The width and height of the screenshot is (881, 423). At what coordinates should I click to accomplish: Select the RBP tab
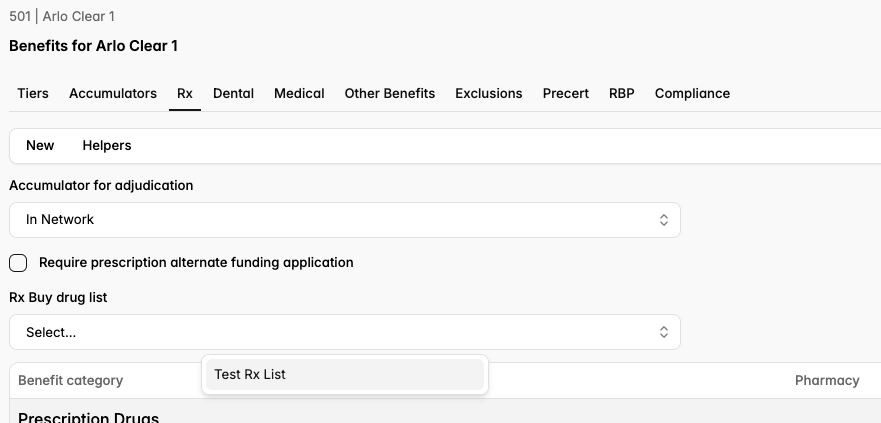point(621,93)
